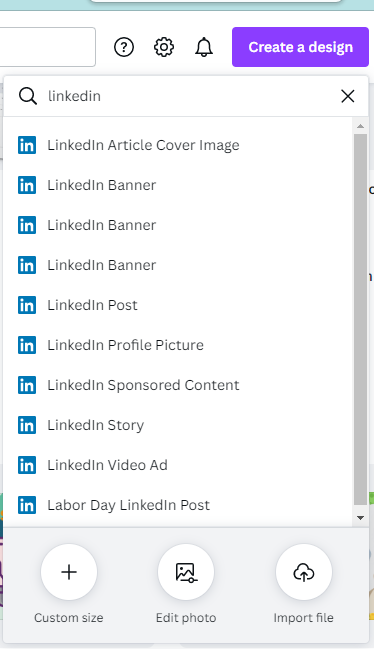374x649 pixels.
Task: Click the Import file cloud icon
Action: tap(304, 572)
